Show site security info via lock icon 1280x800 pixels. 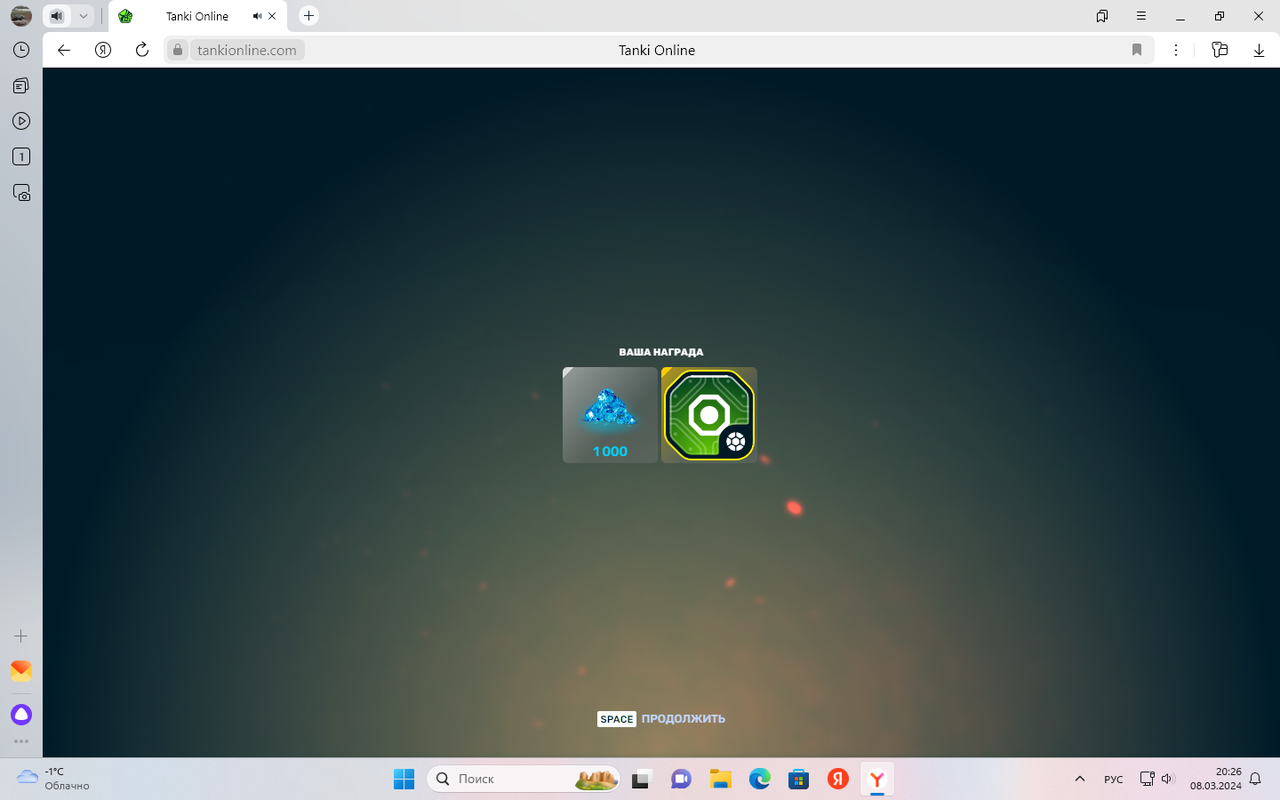coord(178,50)
